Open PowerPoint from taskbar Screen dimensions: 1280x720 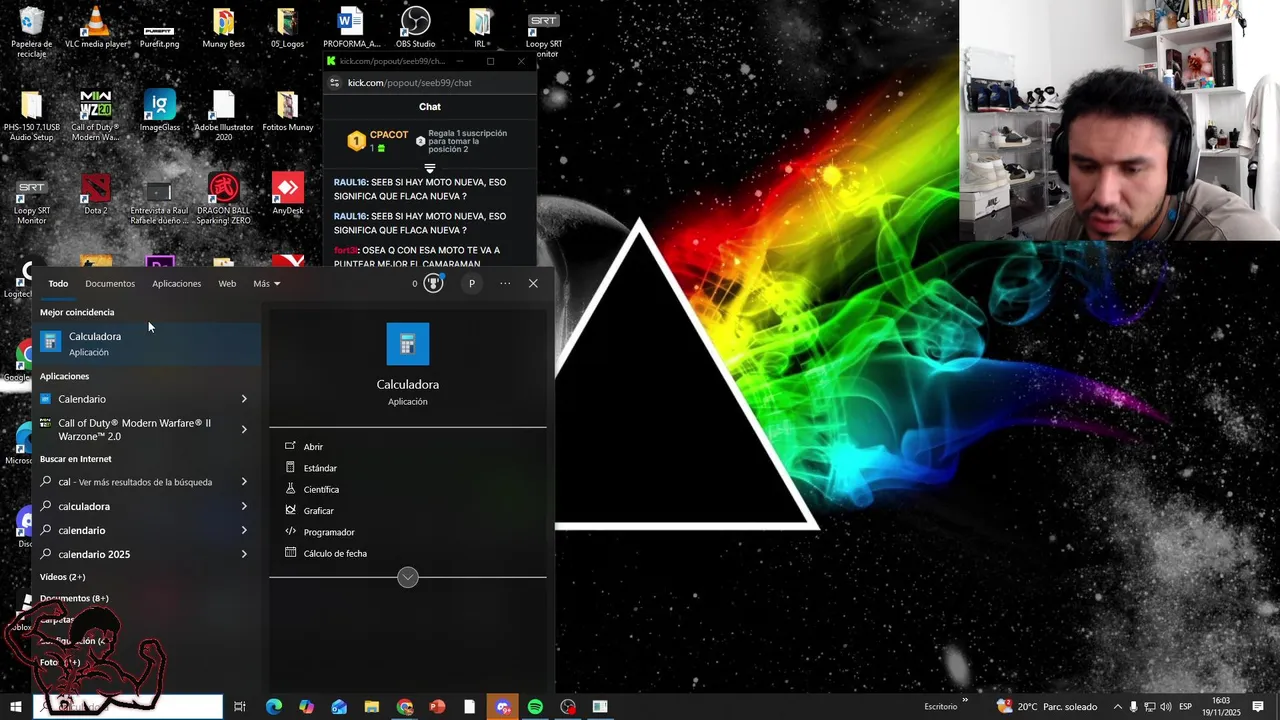click(437, 707)
